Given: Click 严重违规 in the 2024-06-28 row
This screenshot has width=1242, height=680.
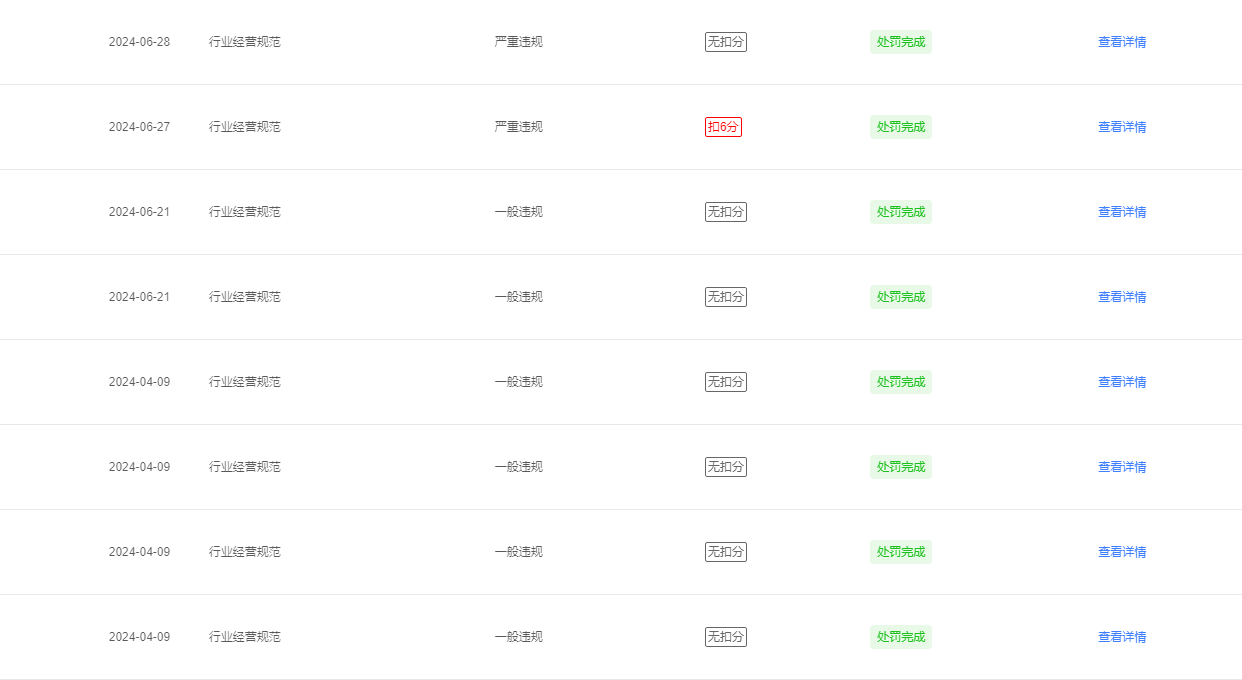Looking at the screenshot, I should coord(519,42).
